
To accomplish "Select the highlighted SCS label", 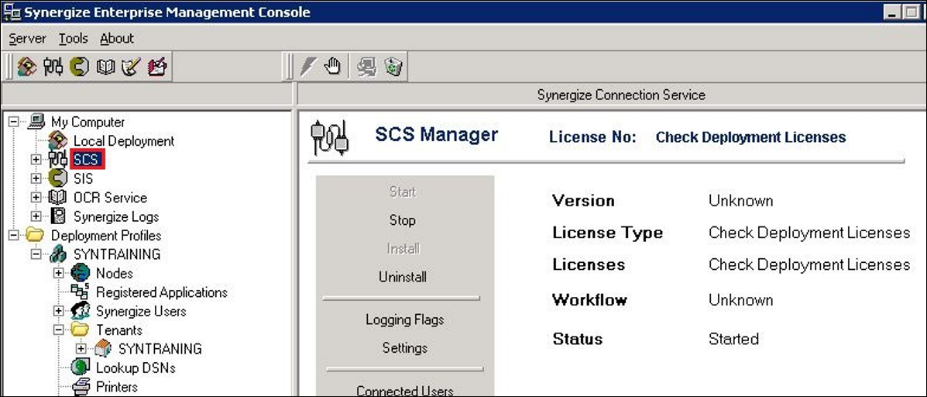I will point(86,160).
